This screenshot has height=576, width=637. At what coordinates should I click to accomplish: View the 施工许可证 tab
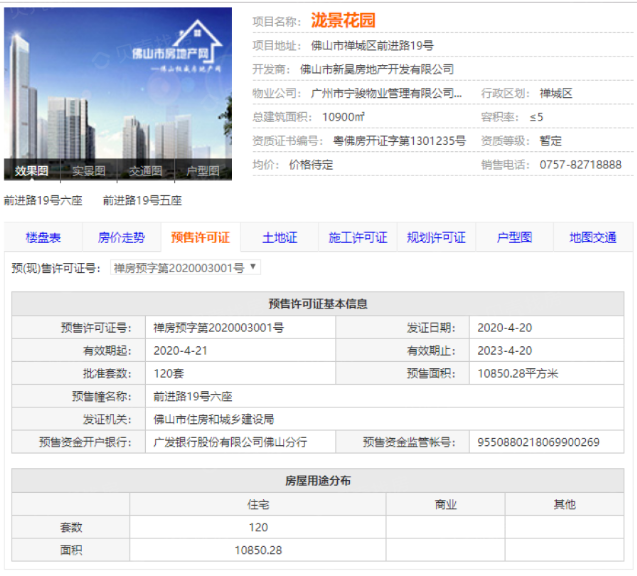(x=358, y=238)
